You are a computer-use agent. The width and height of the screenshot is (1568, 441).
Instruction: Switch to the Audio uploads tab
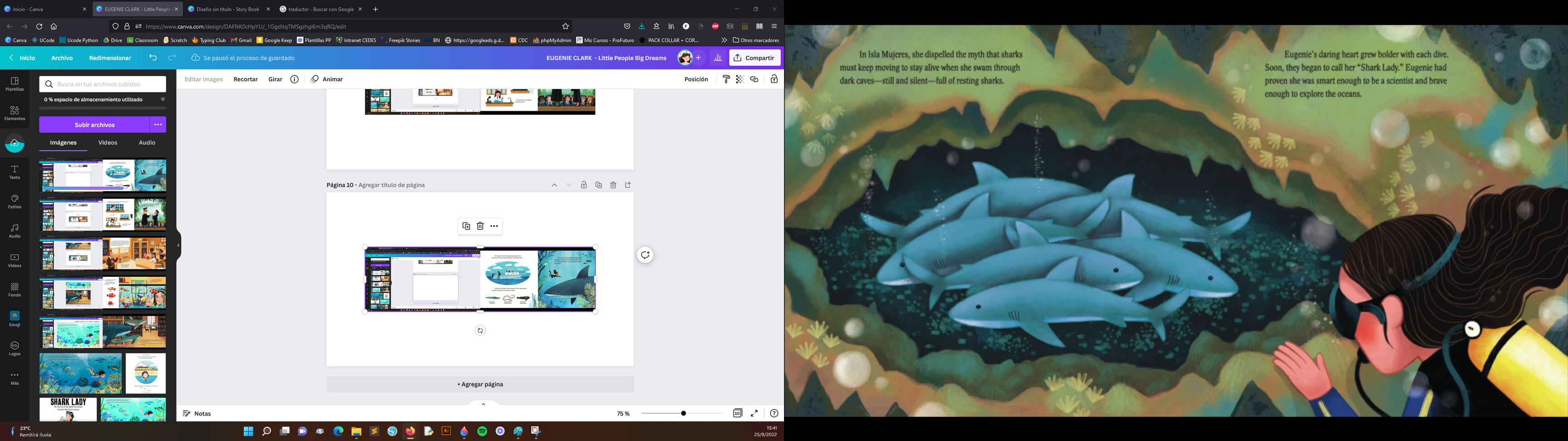pyautogui.click(x=147, y=142)
